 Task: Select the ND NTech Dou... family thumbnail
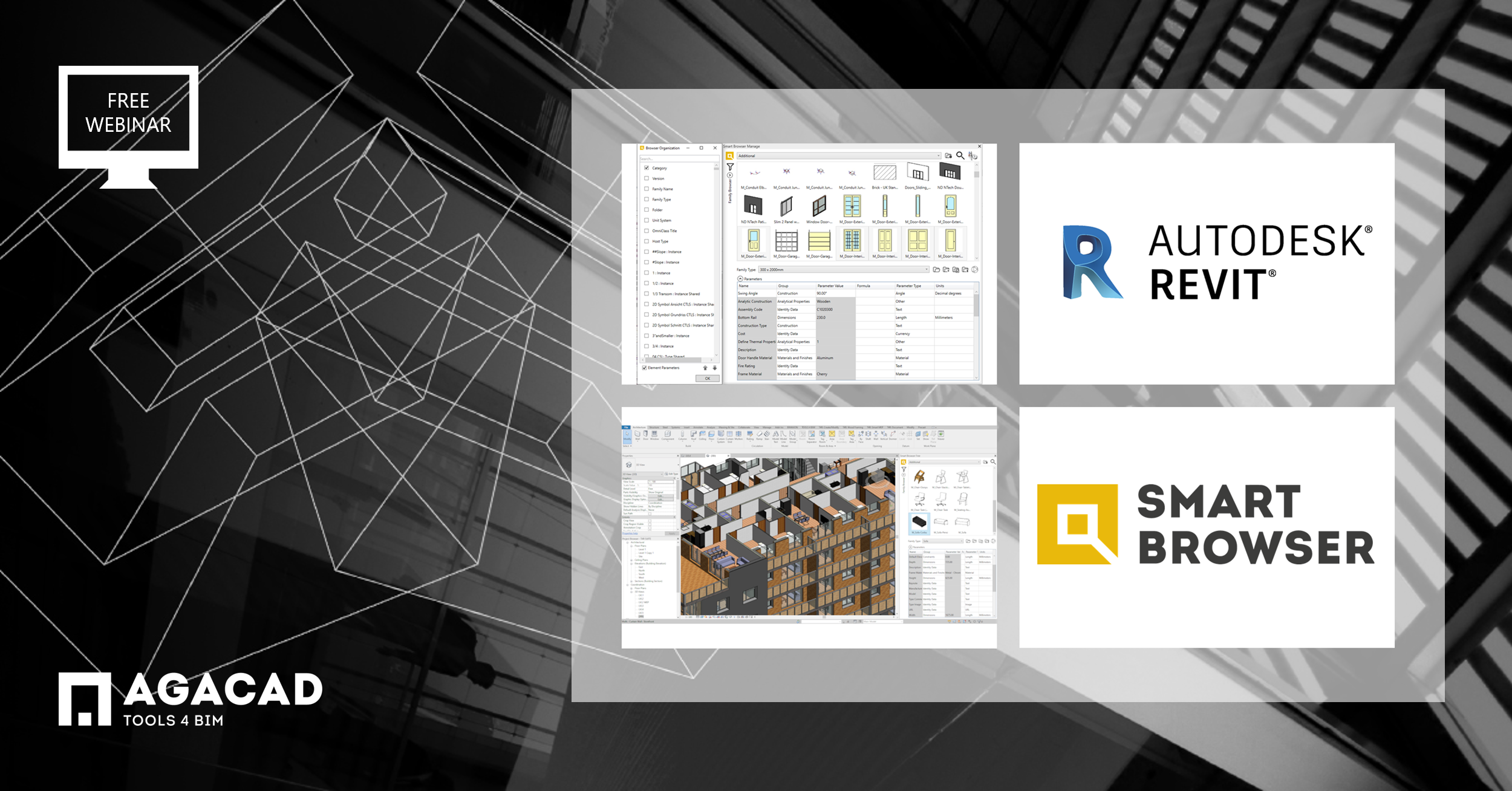(x=951, y=176)
